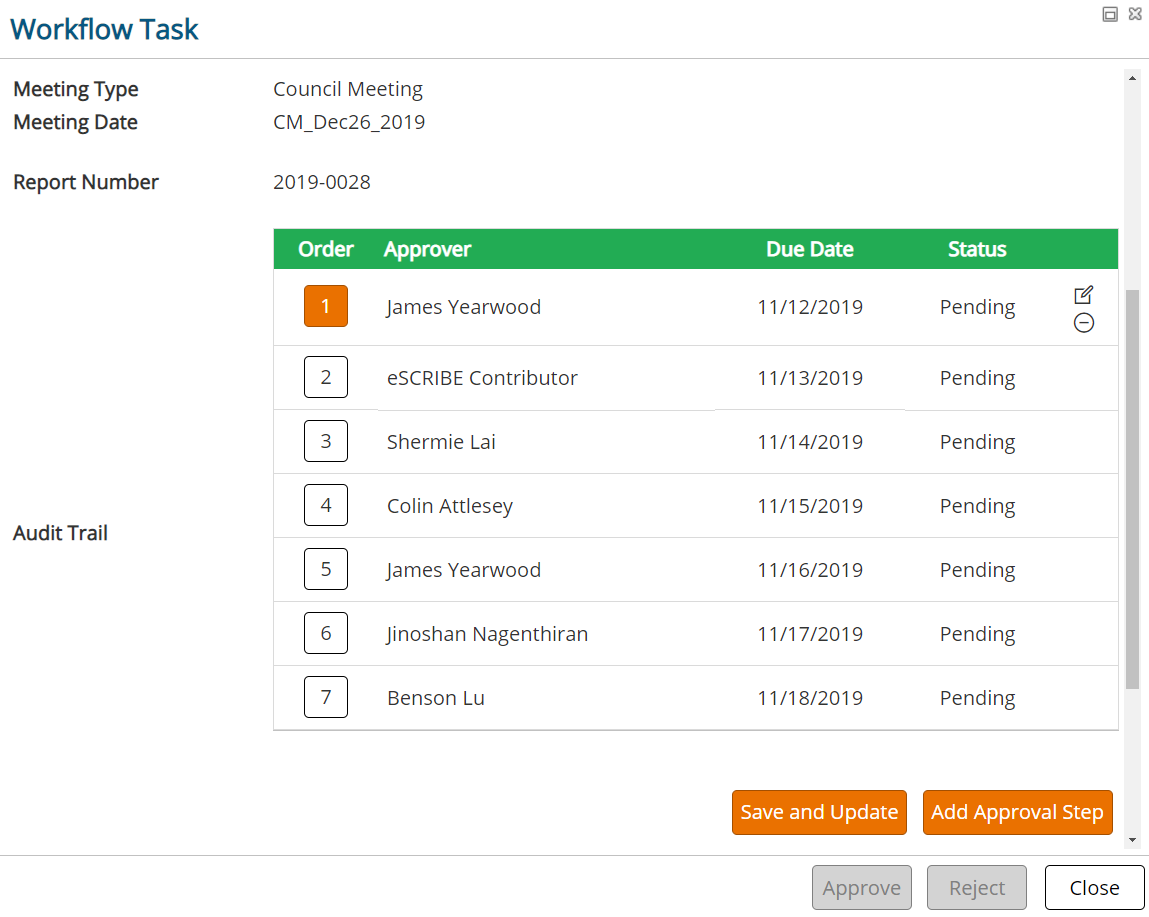Select order number 2 box
Image resolution: width=1149 pixels, height=917 pixels.
[325, 377]
